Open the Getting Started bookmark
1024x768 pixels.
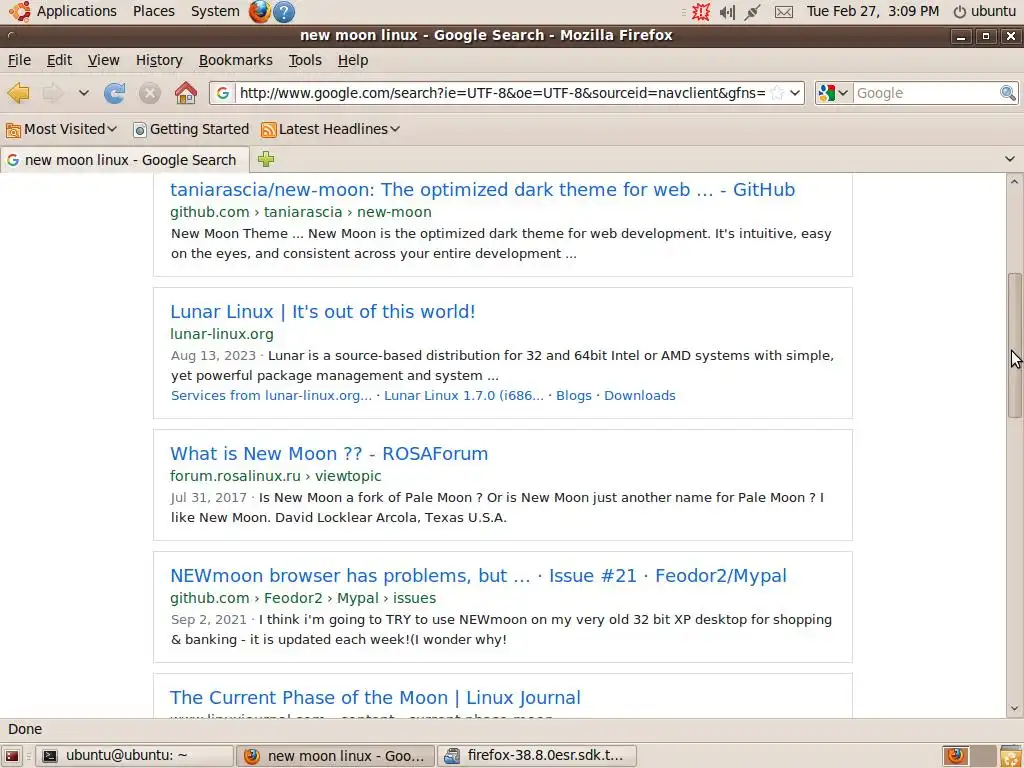[x=191, y=129]
